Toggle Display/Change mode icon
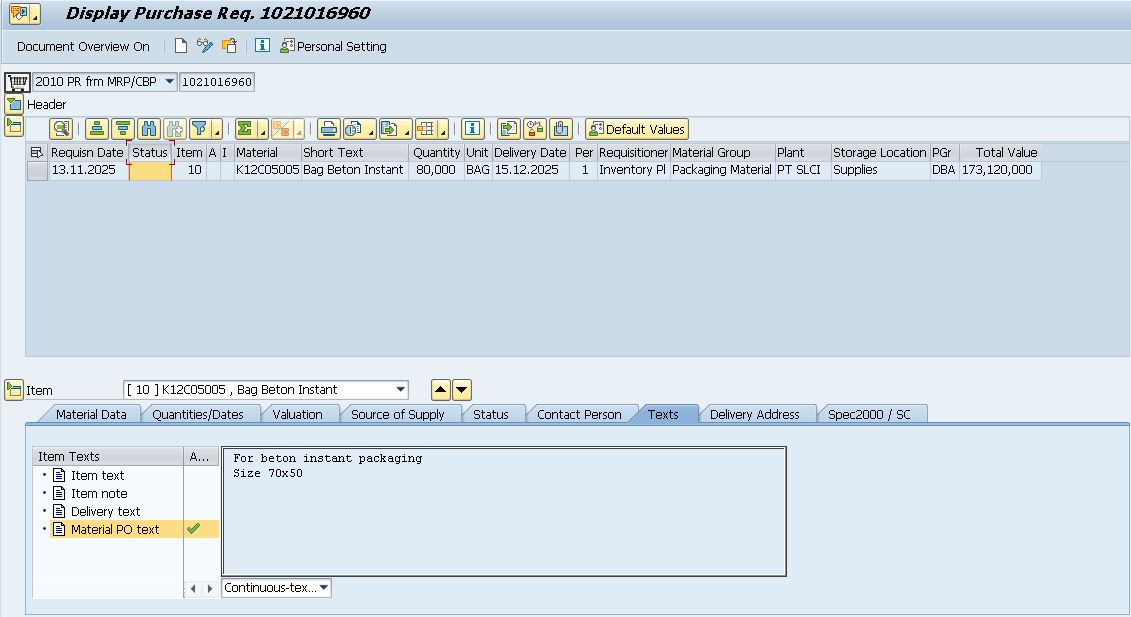This screenshot has height=617, width=1131. pyautogui.click(x=205, y=46)
